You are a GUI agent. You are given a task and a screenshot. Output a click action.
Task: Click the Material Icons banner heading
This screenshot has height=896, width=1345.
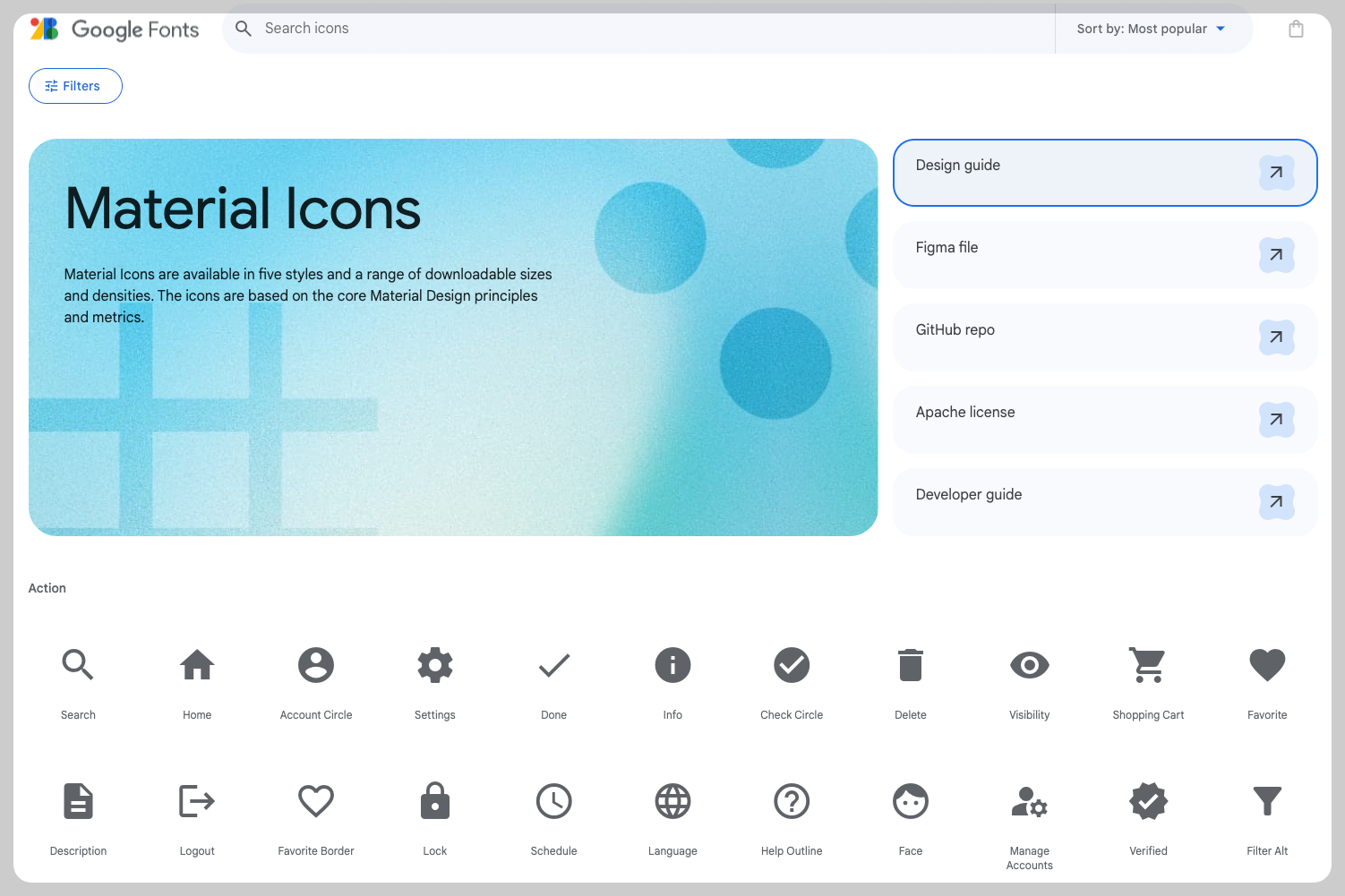pos(243,209)
